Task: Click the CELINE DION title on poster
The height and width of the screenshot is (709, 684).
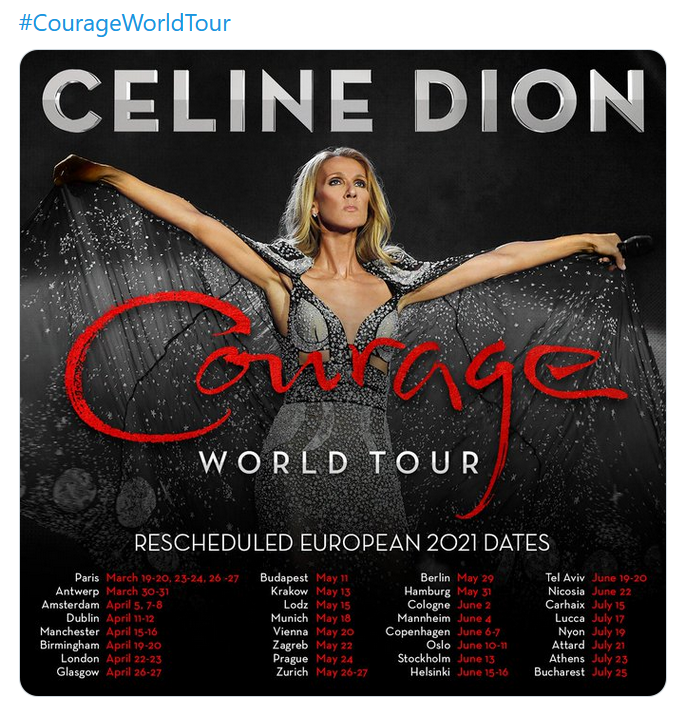Action: [343, 103]
